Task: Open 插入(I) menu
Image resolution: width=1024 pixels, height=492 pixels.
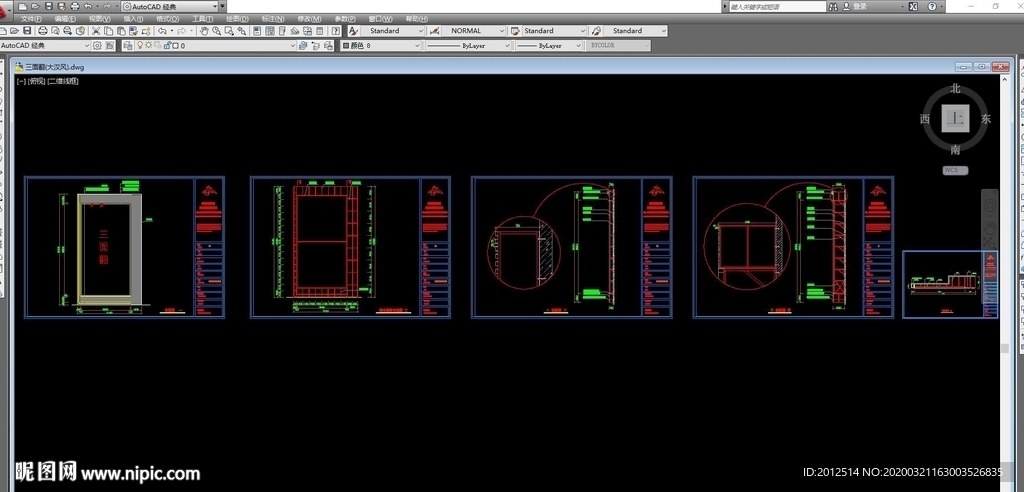Action: click(x=133, y=19)
